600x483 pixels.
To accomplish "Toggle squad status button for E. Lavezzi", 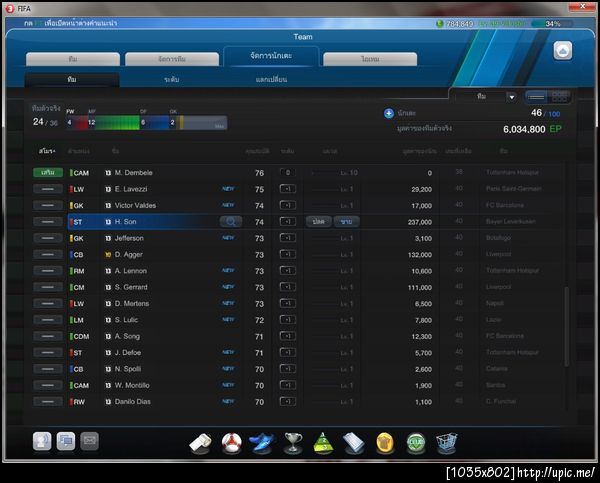I will (x=48, y=189).
